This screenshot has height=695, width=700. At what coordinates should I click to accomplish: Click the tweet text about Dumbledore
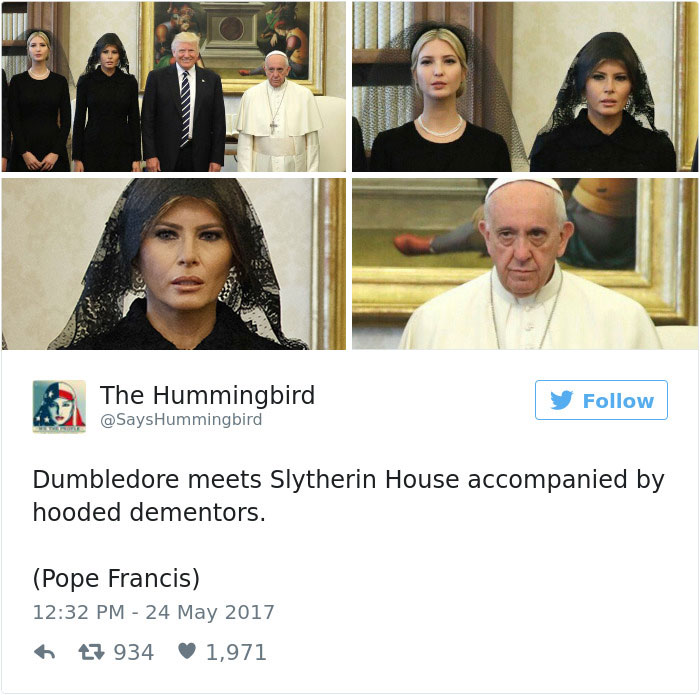(349, 496)
